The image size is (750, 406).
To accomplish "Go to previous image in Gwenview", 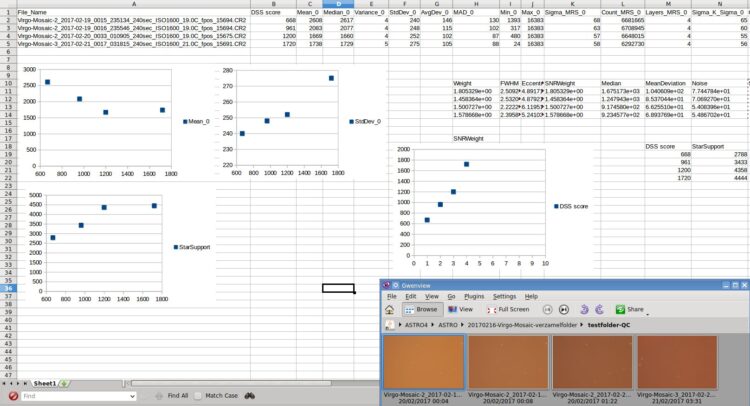I will coord(547,310).
